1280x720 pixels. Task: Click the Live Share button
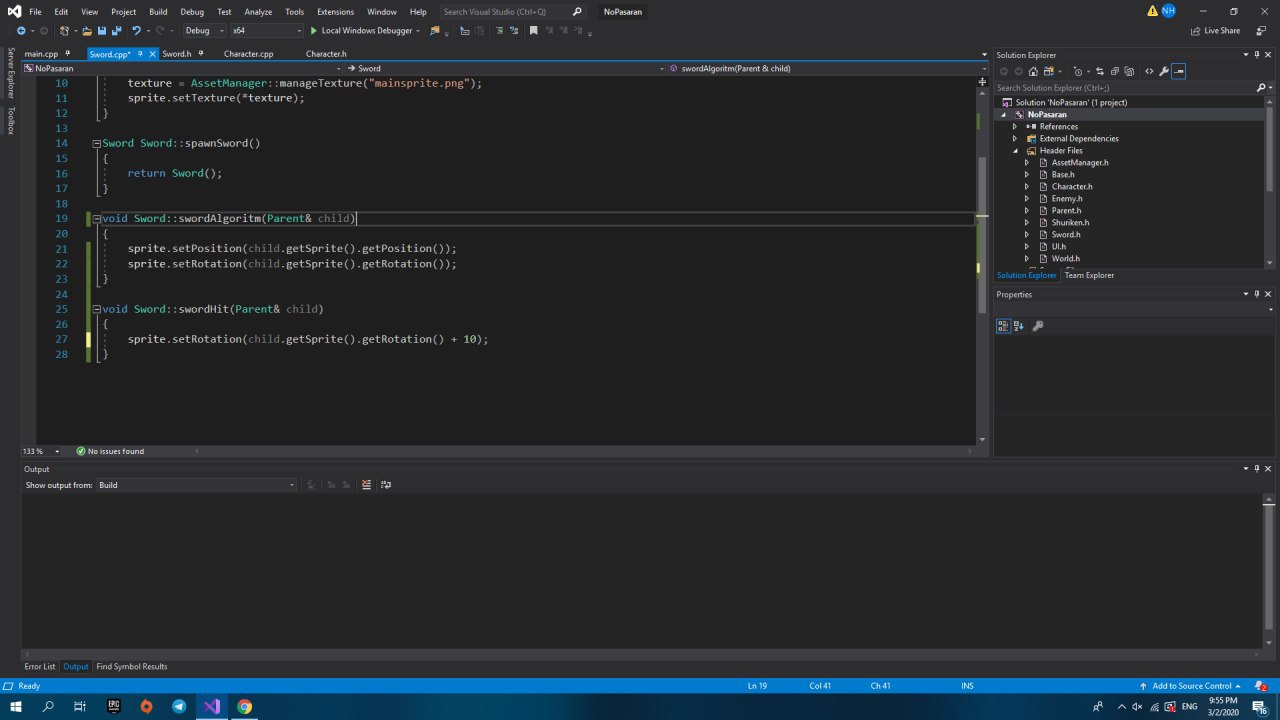click(1215, 31)
